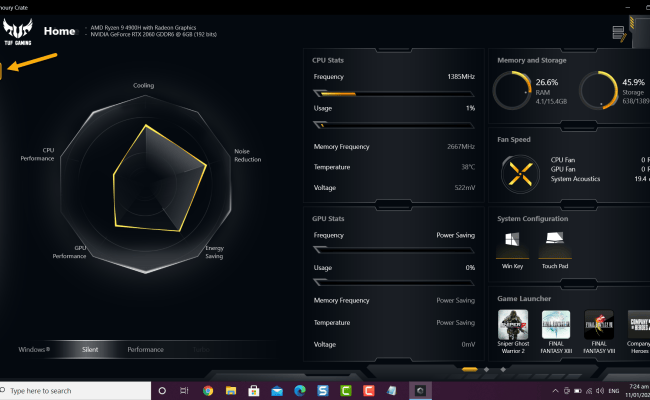Open Mail app from taskbar
The width and height of the screenshot is (650, 400).
277,390
